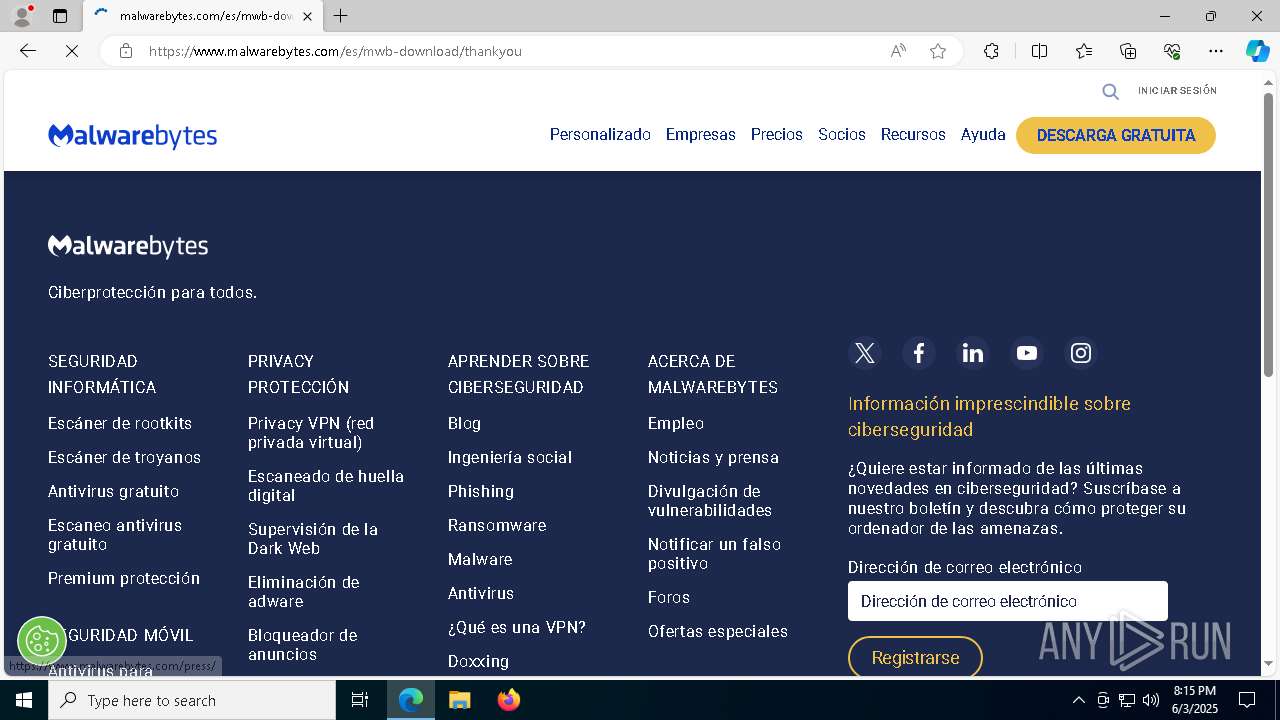
Task: Click the DESCARGA GRATUITA button
Action: tap(1116, 135)
